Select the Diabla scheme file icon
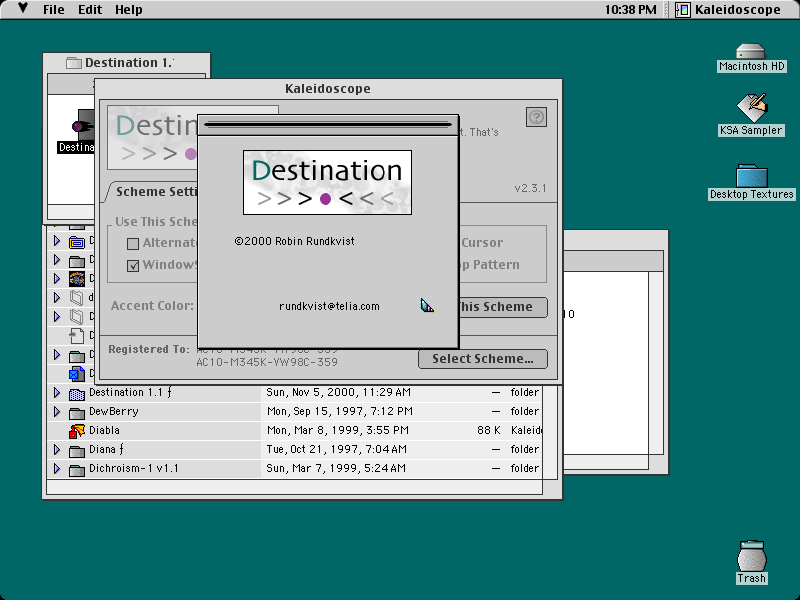 click(77, 431)
